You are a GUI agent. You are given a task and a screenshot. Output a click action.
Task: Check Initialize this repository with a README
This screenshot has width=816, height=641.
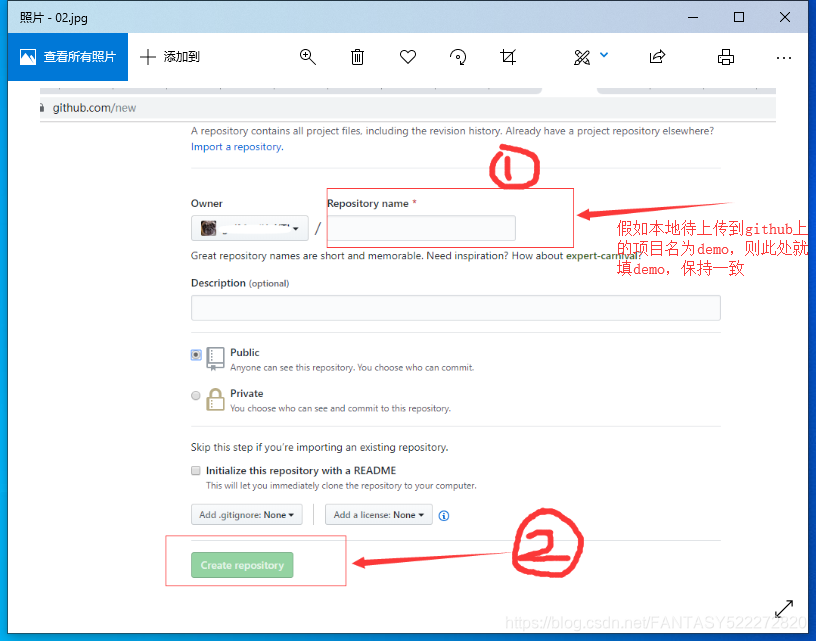(x=196, y=471)
